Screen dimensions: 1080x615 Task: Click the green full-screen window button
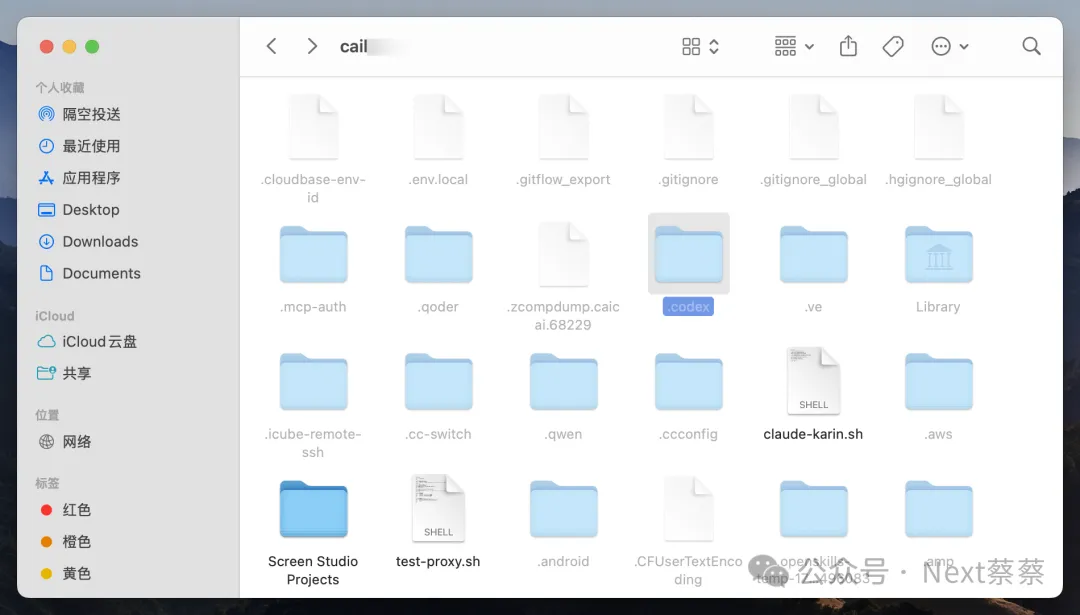click(x=92, y=46)
